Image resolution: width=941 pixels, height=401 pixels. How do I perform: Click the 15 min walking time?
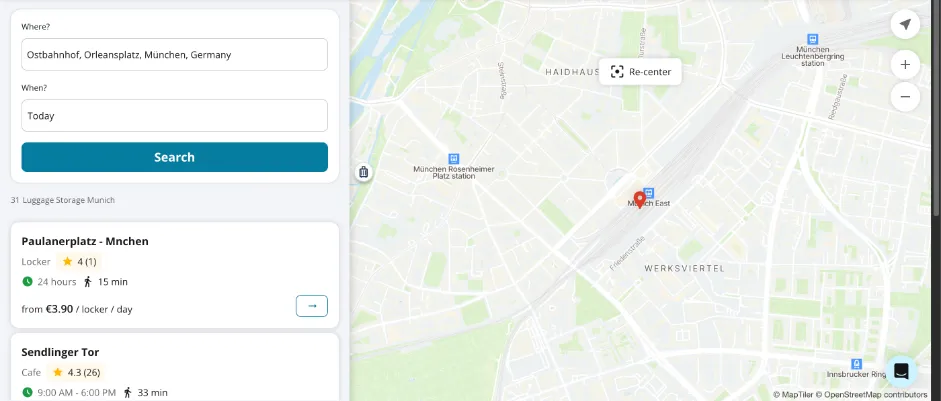pyautogui.click(x=113, y=282)
